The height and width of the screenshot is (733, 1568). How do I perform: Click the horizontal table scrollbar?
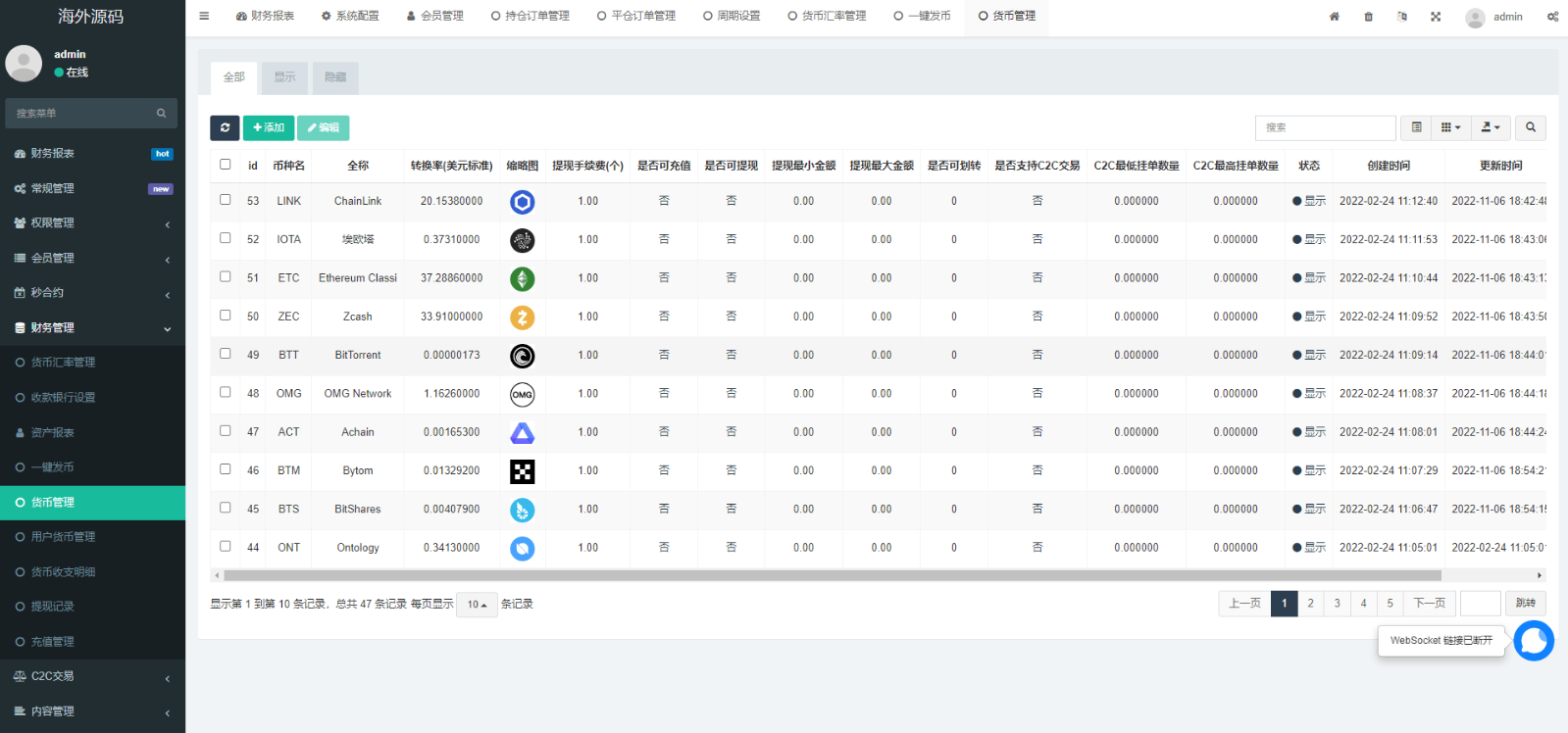tap(832, 576)
